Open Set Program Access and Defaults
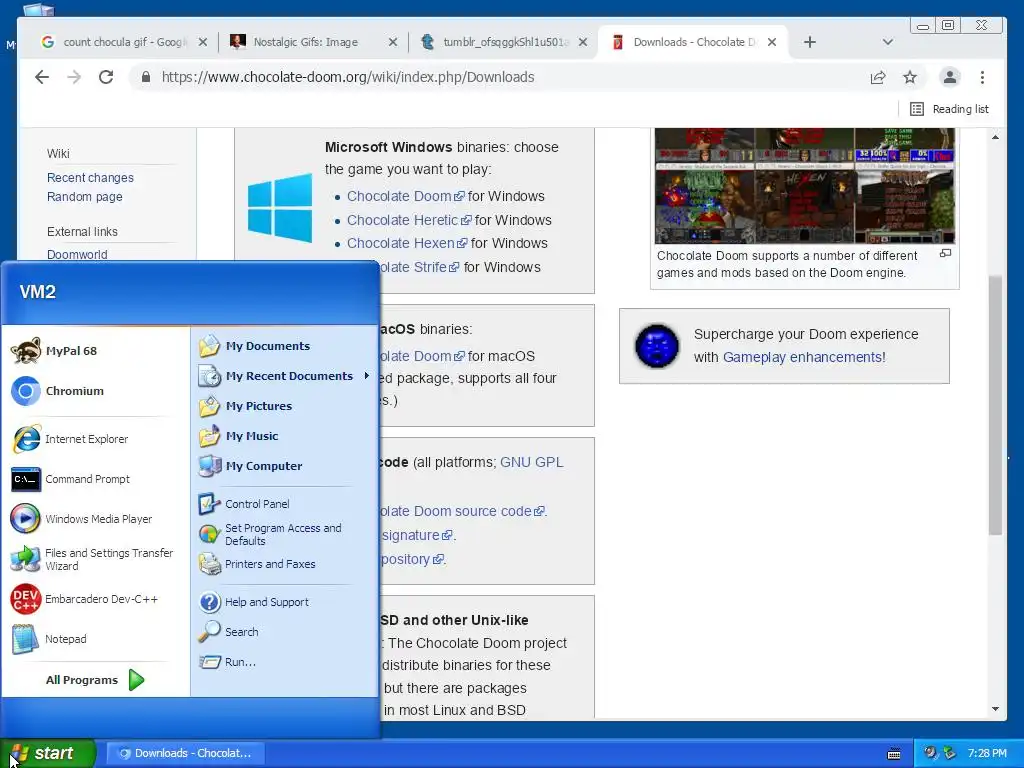The image size is (1024, 768). (284, 534)
